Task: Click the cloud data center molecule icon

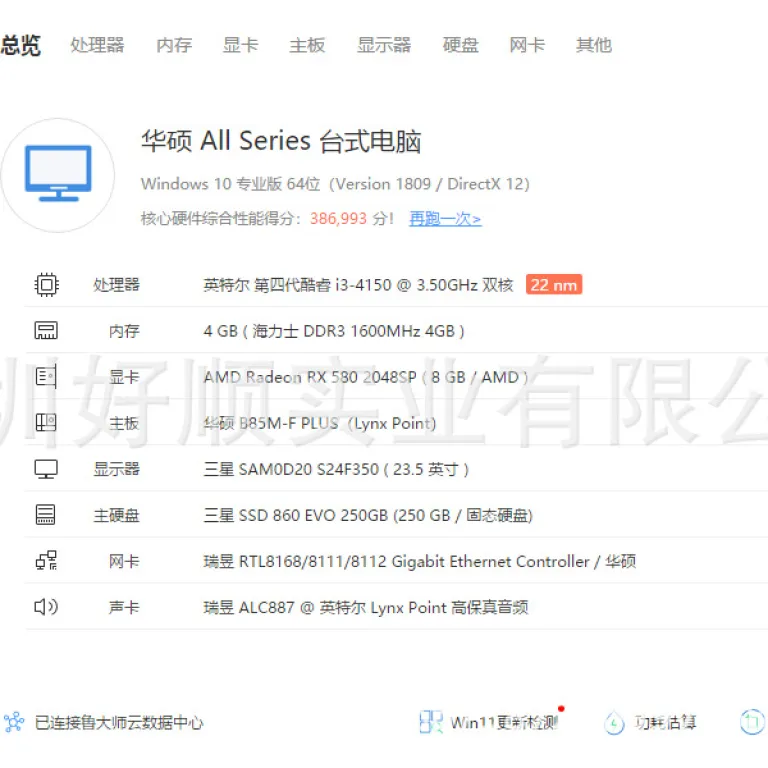Action: coord(14,722)
